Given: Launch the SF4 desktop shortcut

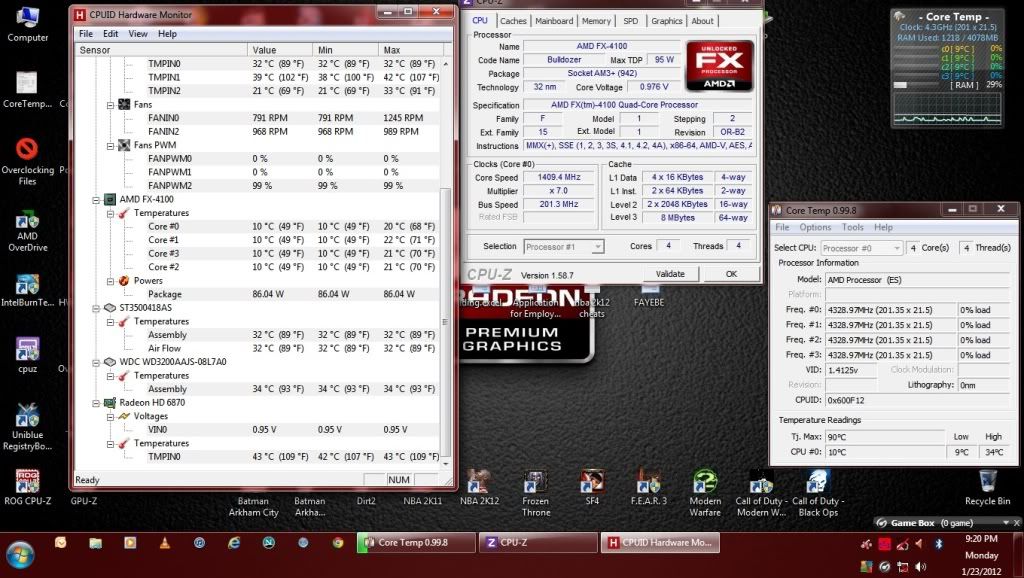Looking at the screenshot, I should pos(592,488).
